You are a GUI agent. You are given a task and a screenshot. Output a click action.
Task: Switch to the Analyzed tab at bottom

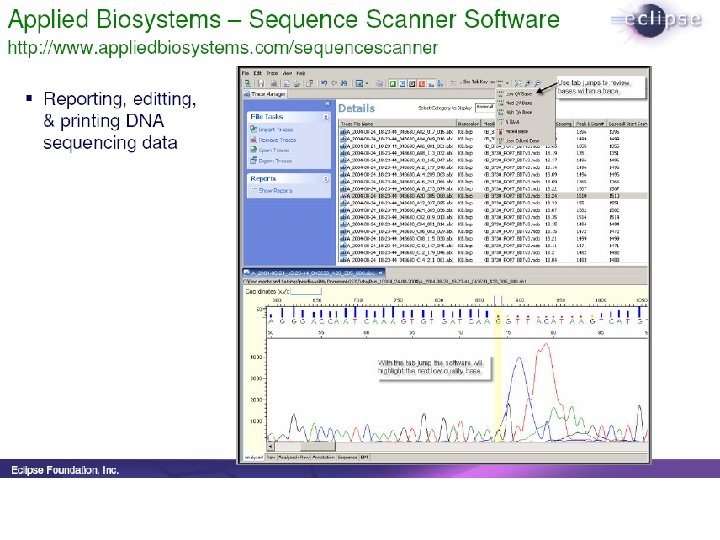point(253,458)
